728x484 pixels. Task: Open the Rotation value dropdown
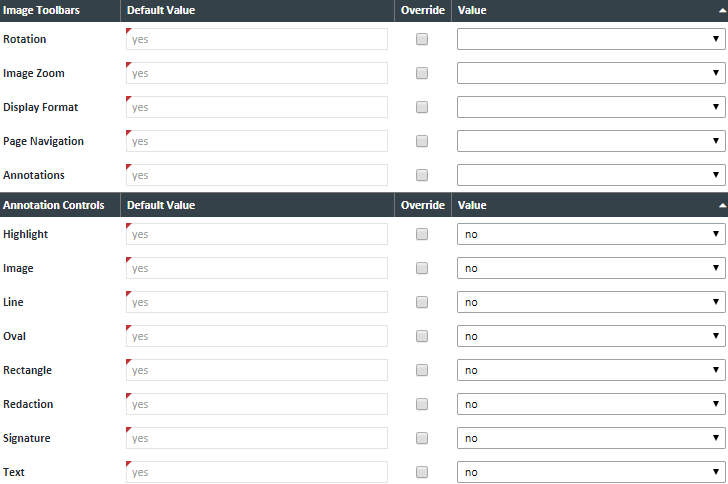coord(590,39)
